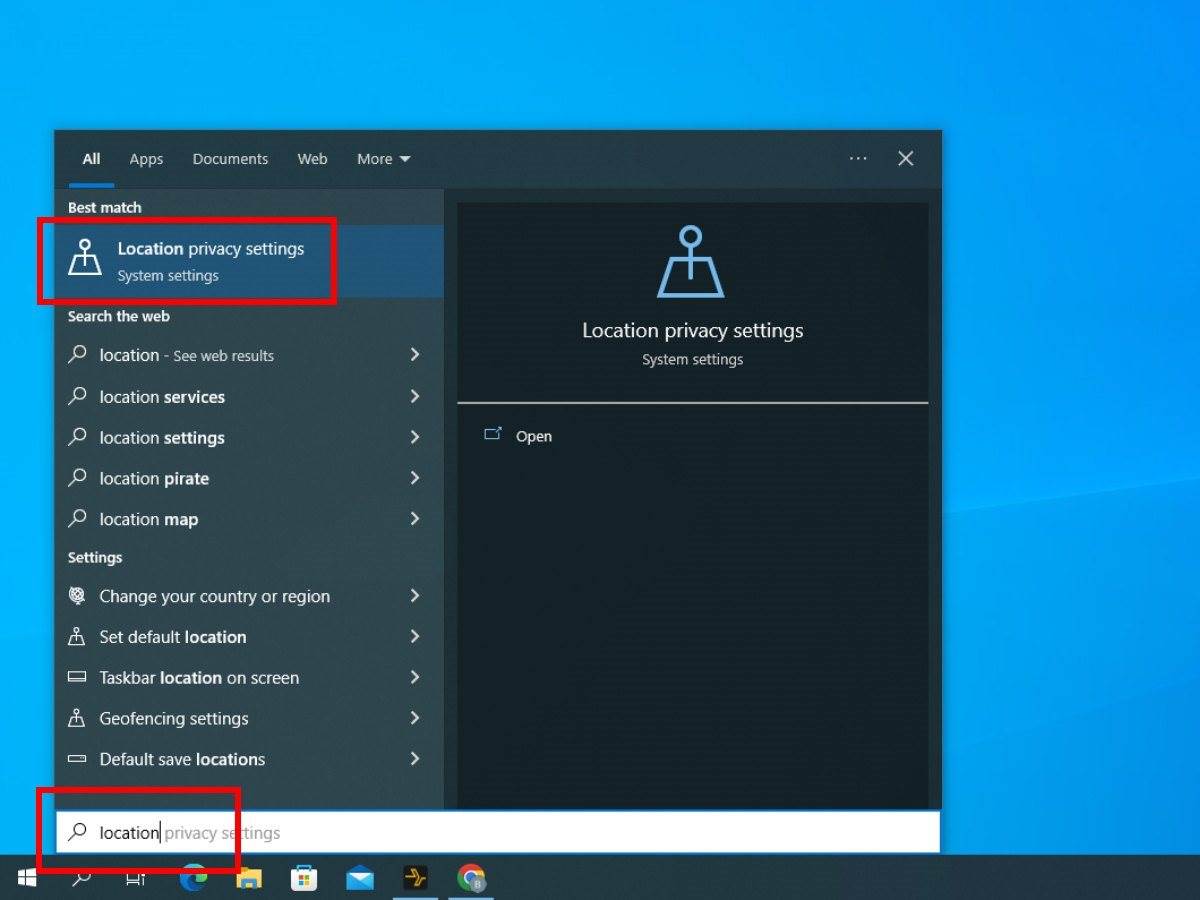Choose 'Taskbar location on screen' result
The height and width of the screenshot is (900, 1200).
tap(199, 678)
